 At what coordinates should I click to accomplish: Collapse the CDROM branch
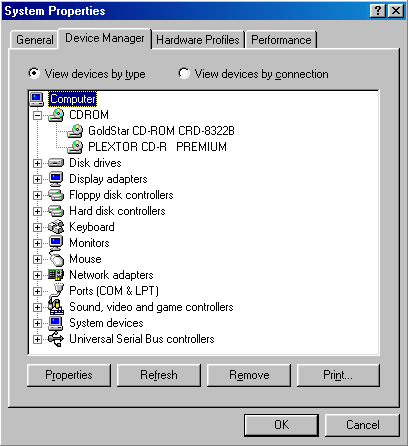[x=37, y=115]
